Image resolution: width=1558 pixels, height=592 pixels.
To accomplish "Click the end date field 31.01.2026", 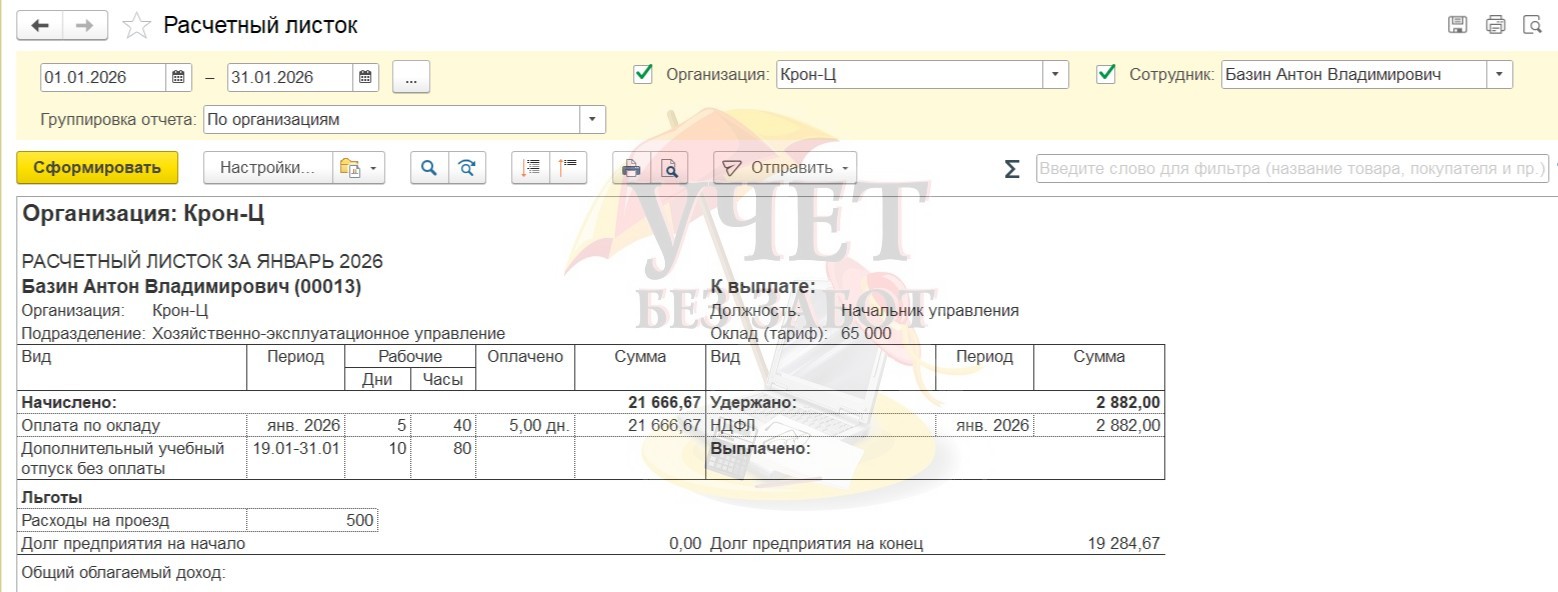I will 290,77.
